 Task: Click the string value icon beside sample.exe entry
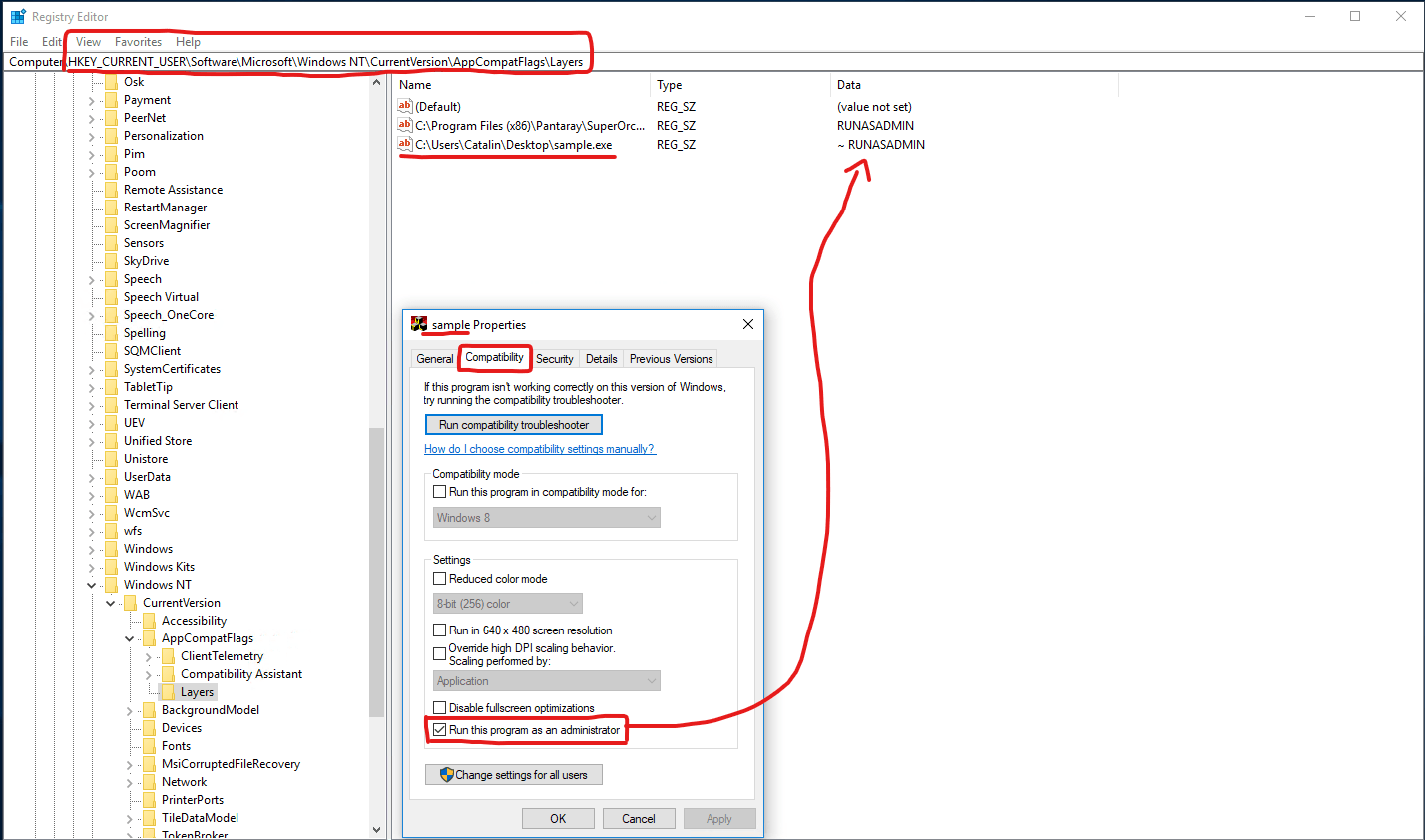pyautogui.click(x=403, y=144)
